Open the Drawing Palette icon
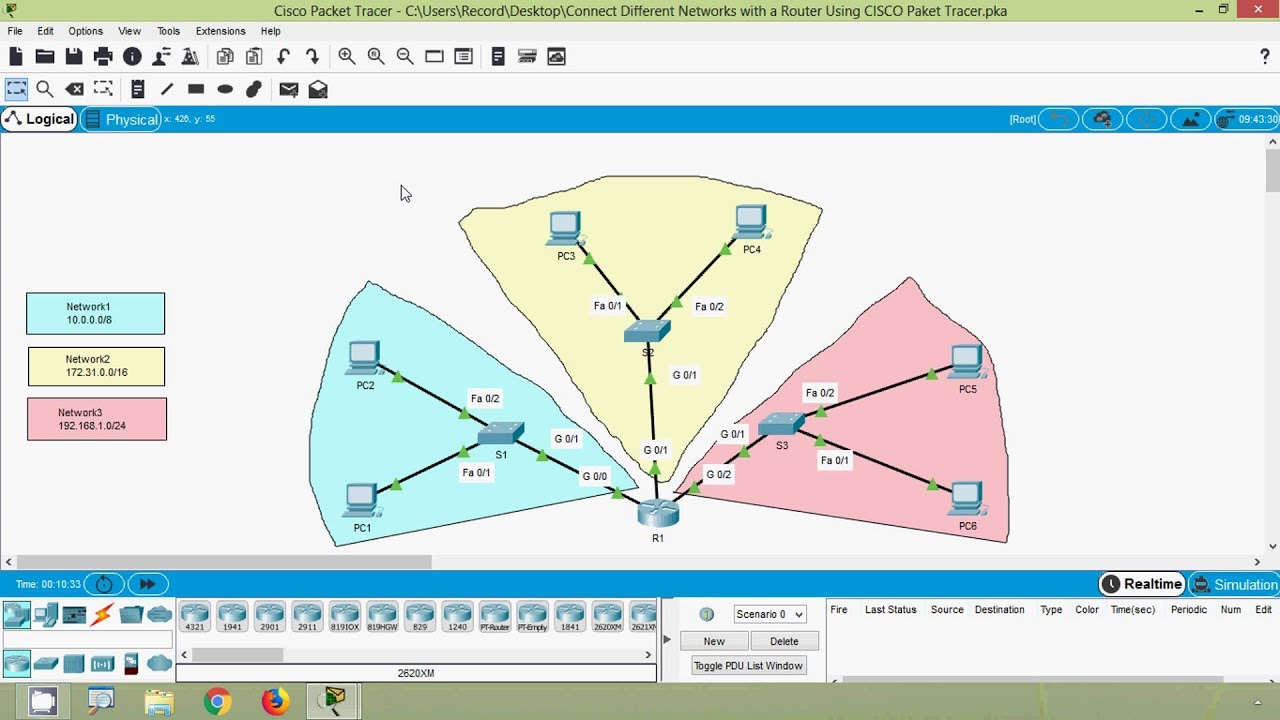This screenshot has width=1280, height=720. 434,57
